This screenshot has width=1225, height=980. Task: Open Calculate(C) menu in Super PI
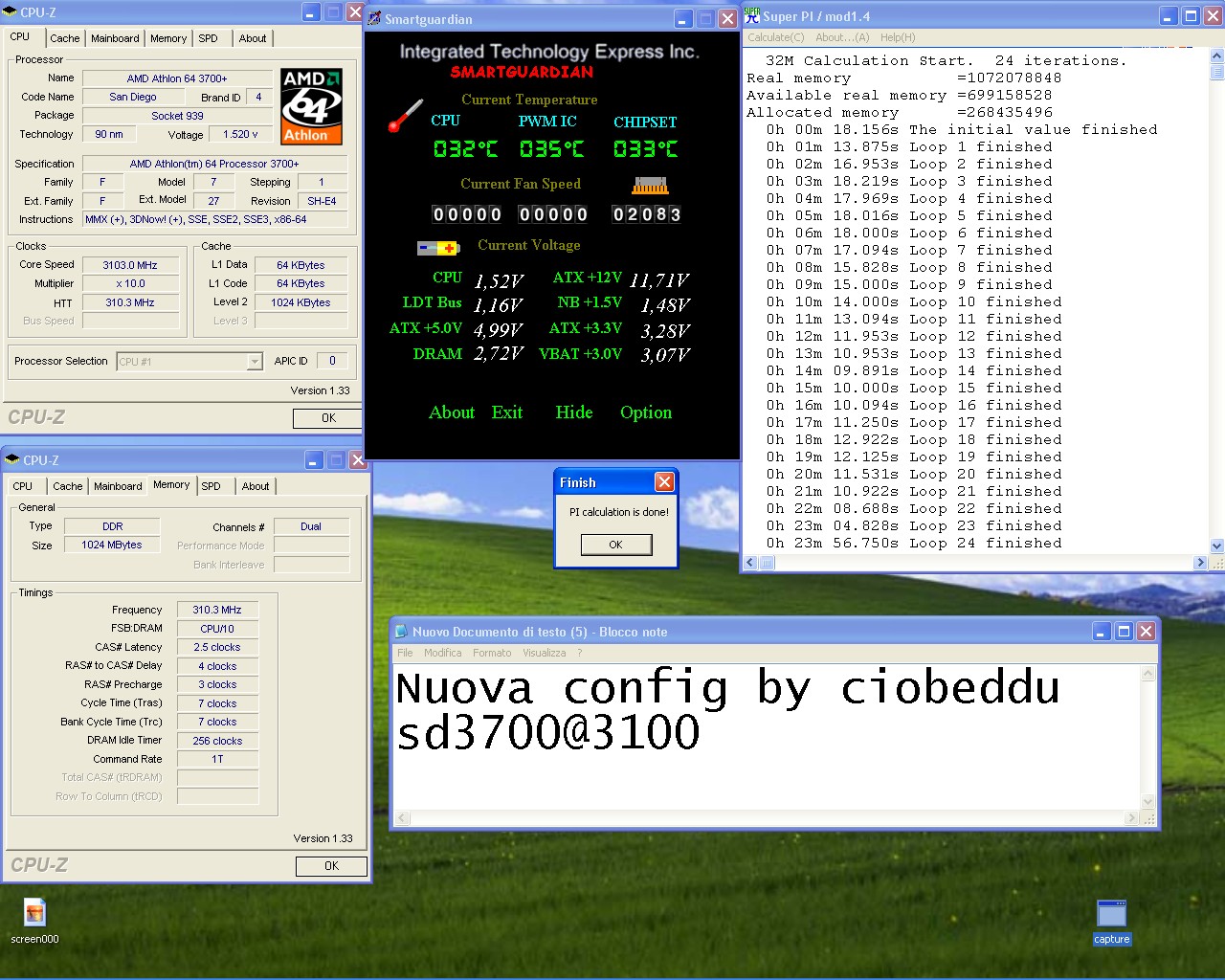point(776,37)
